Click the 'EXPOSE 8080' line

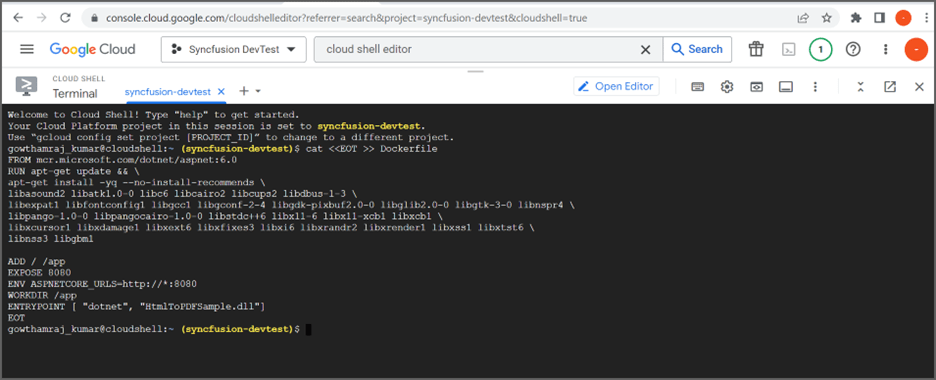click(x=39, y=273)
